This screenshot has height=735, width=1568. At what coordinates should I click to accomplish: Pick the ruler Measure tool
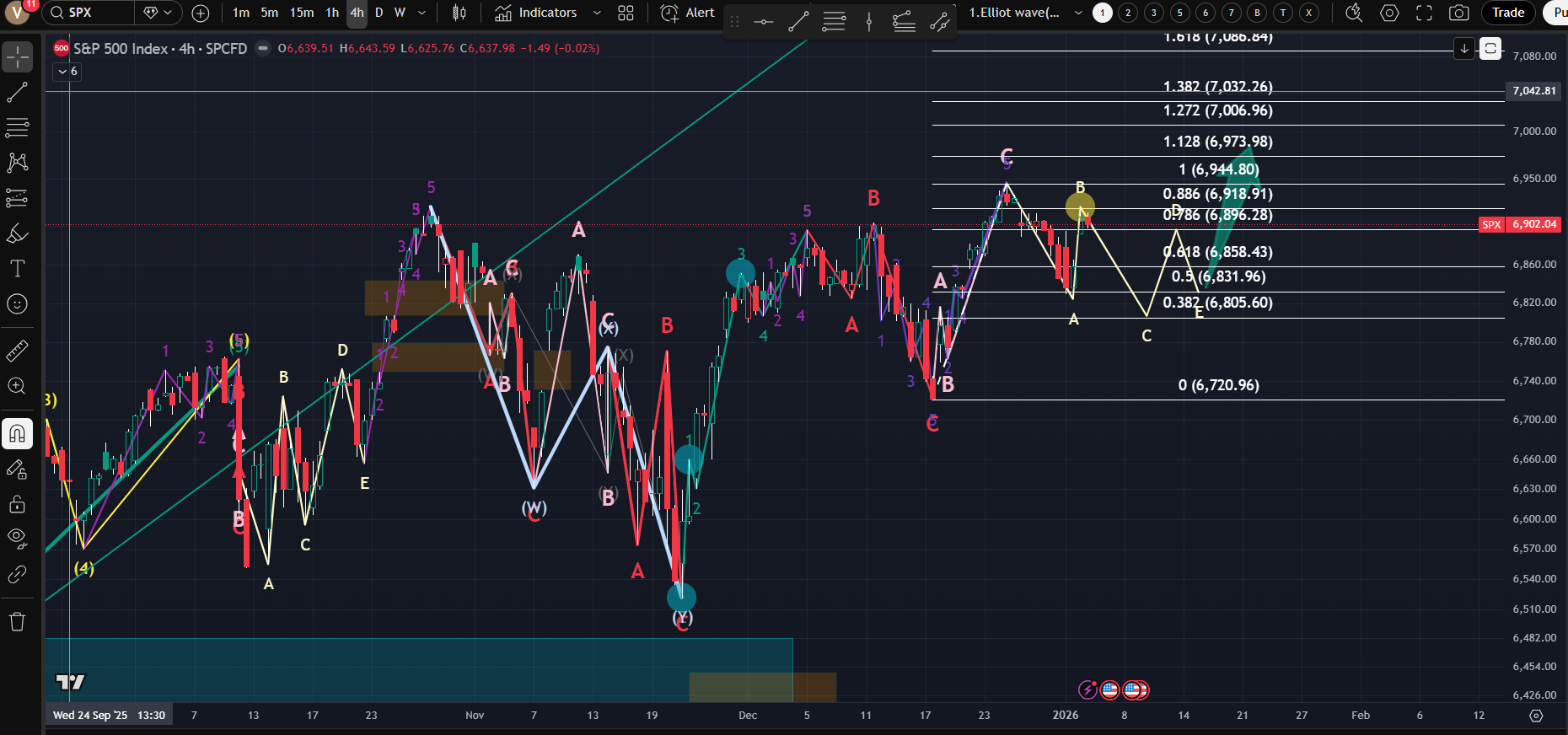(x=17, y=351)
